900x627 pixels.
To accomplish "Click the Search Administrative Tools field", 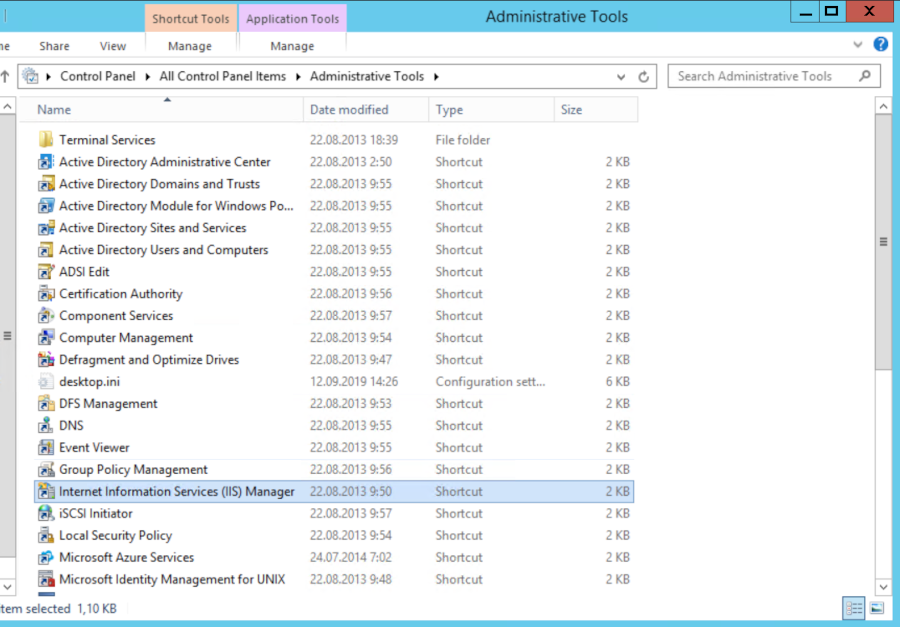I will pyautogui.click(x=755, y=76).
